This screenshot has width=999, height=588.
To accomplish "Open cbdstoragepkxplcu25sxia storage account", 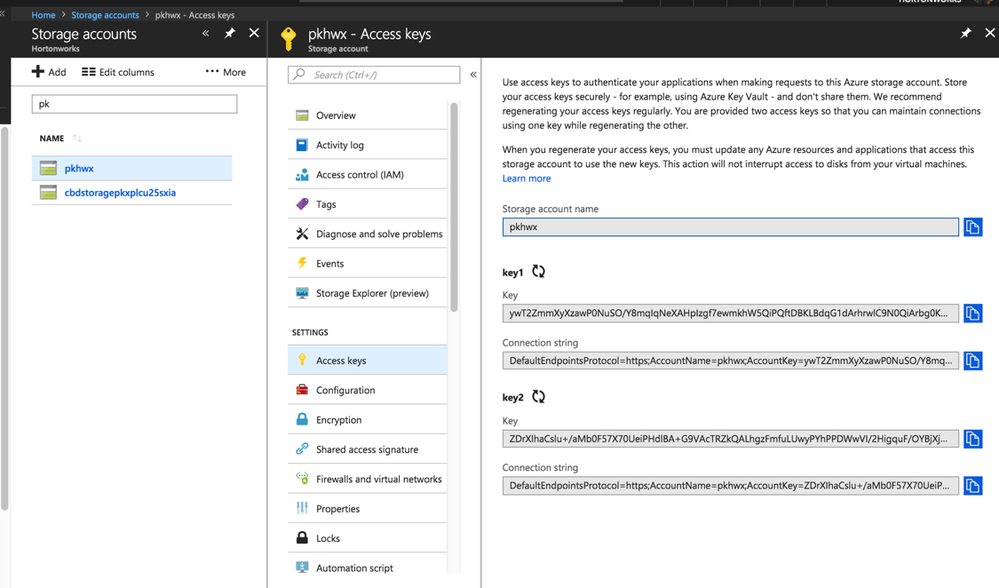I will pos(120,192).
